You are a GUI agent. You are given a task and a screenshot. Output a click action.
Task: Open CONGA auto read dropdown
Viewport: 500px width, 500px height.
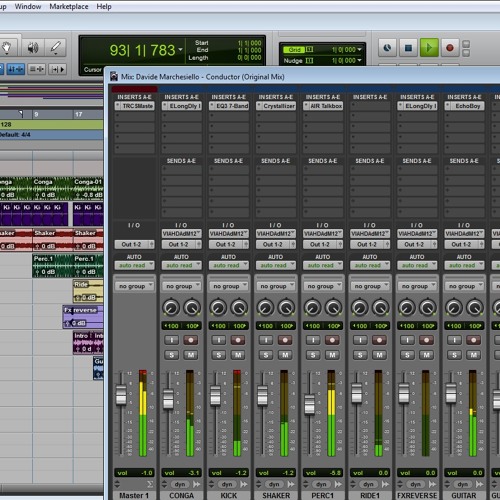(x=182, y=265)
